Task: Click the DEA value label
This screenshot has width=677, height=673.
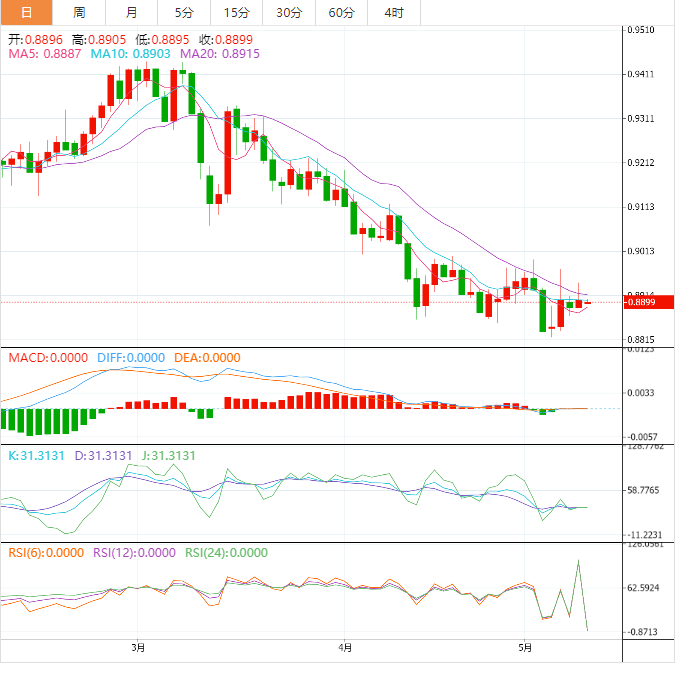Action: click(206, 357)
